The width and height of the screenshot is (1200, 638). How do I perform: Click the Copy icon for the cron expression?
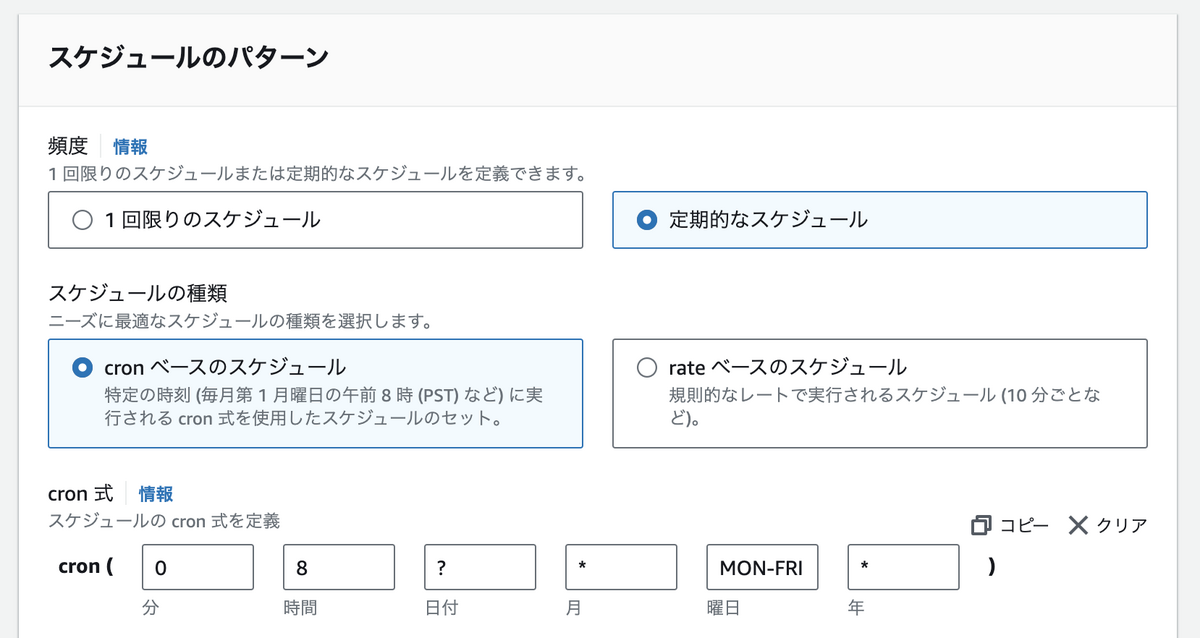(x=980, y=525)
